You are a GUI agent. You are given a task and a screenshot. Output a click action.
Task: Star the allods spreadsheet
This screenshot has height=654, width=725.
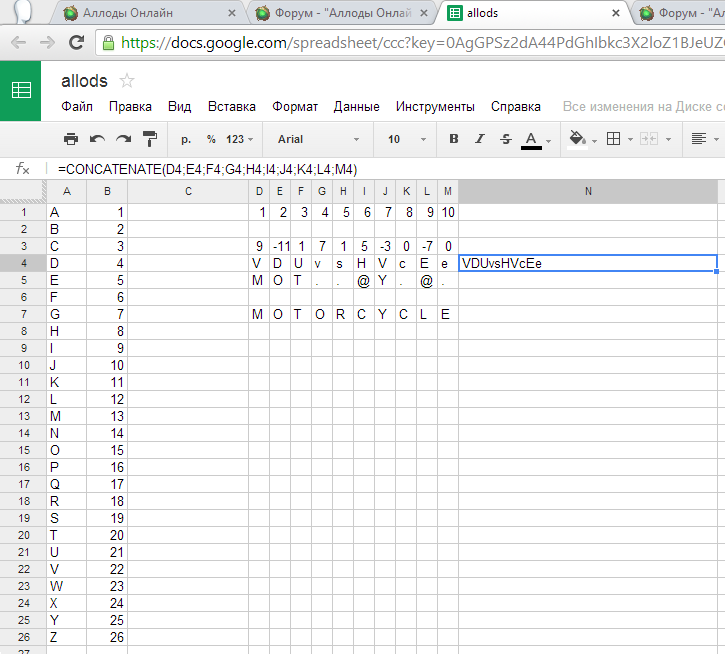click(x=127, y=81)
